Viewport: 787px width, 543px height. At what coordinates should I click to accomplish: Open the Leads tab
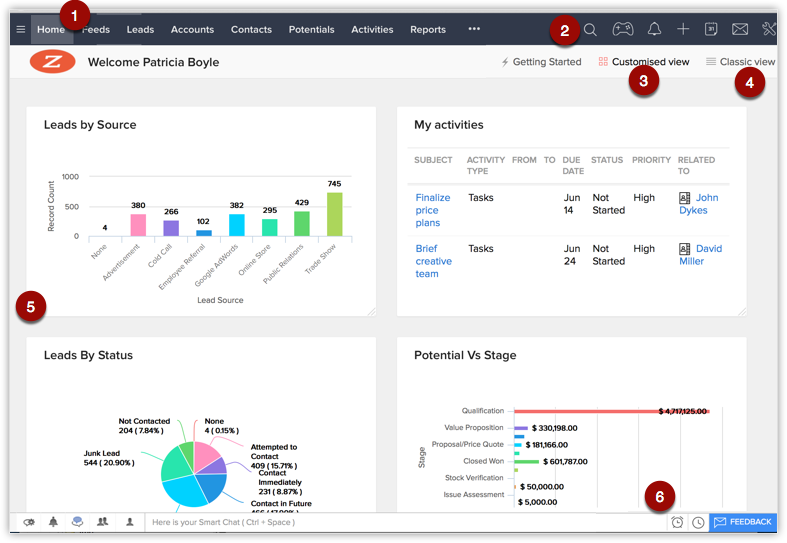tap(140, 30)
